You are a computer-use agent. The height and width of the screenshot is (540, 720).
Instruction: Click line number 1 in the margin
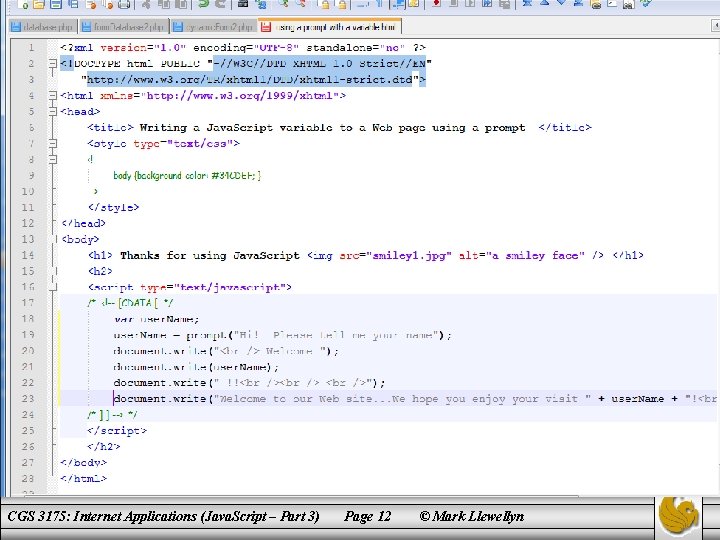click(31, 48)
